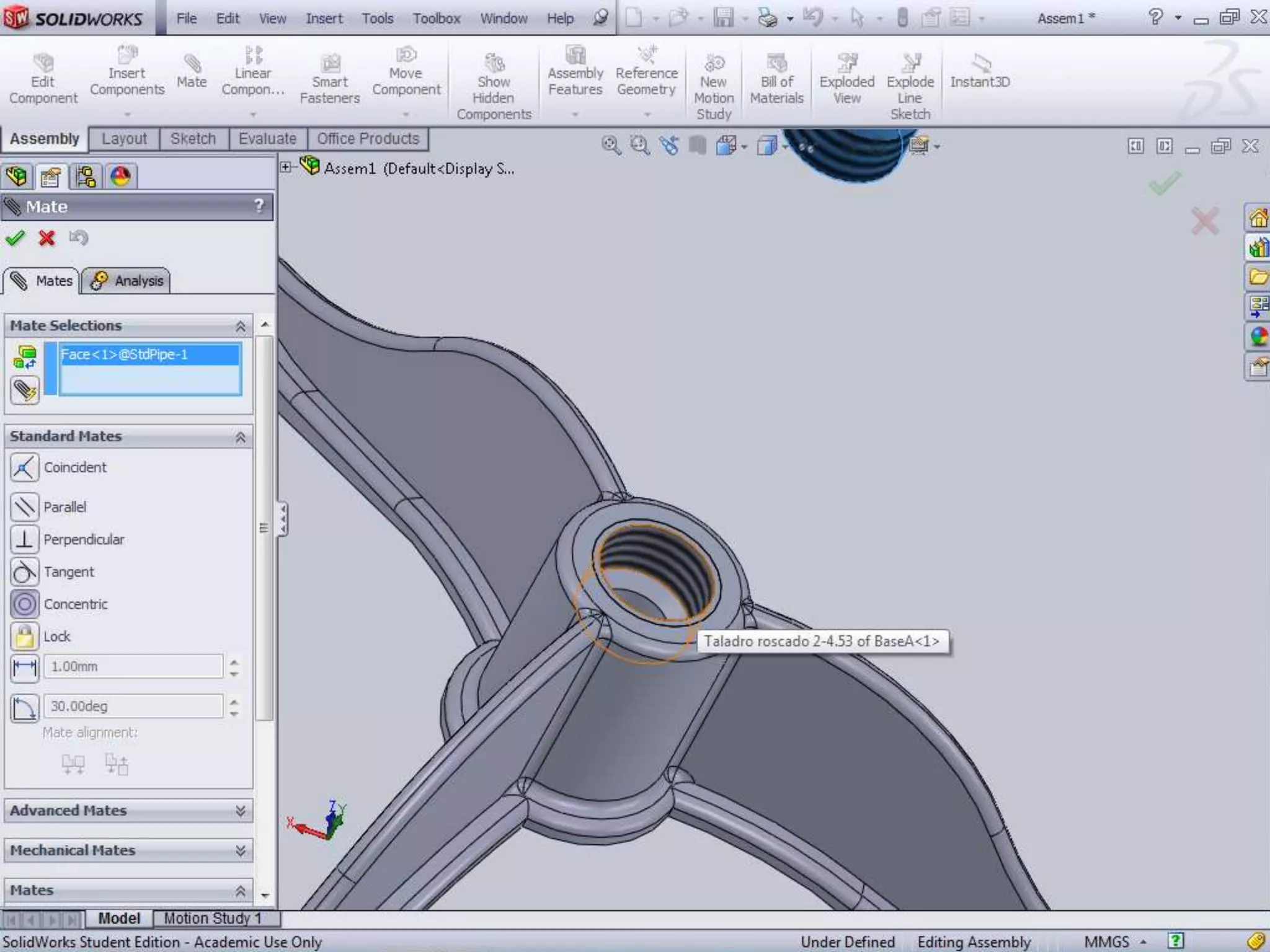The height and width of the screenshot is (952, 1270).
Task: Toggle the Lock mate option
Action: [25, 637]
